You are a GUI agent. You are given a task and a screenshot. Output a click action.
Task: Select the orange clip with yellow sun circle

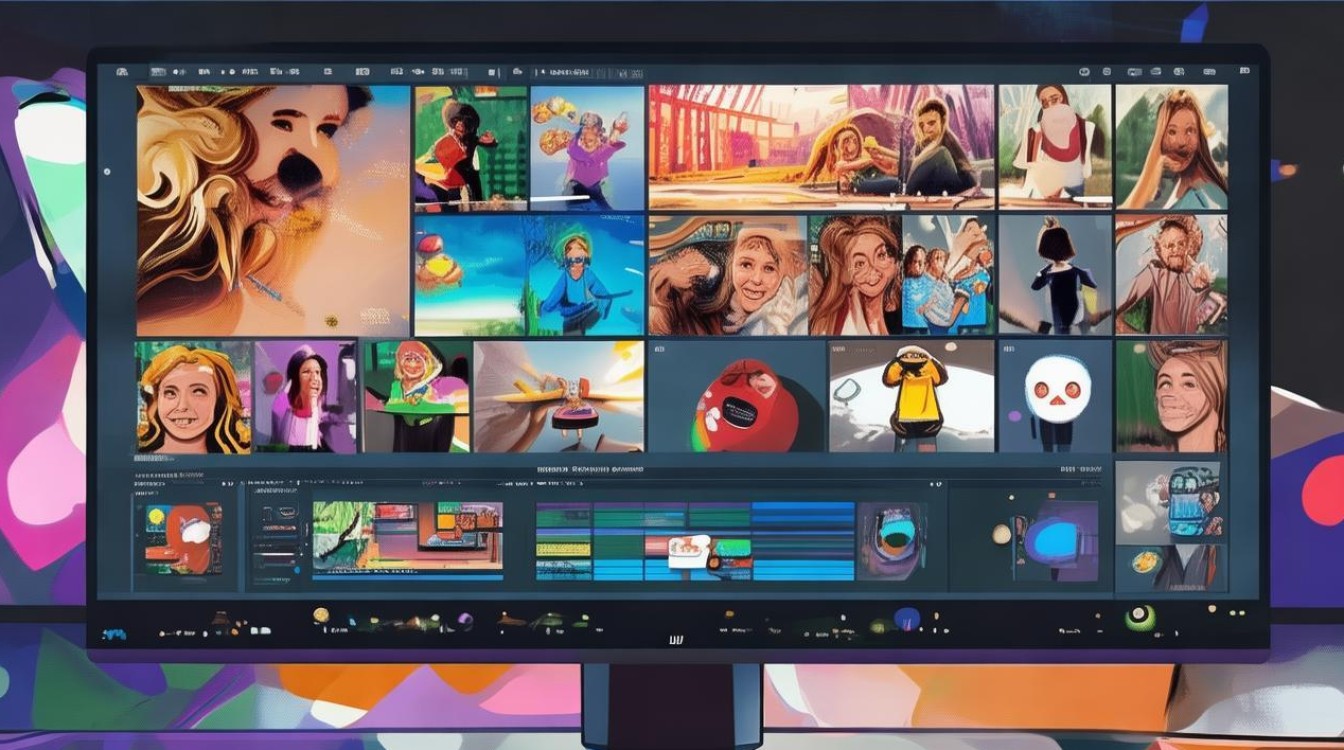click(x=185, y=537)
